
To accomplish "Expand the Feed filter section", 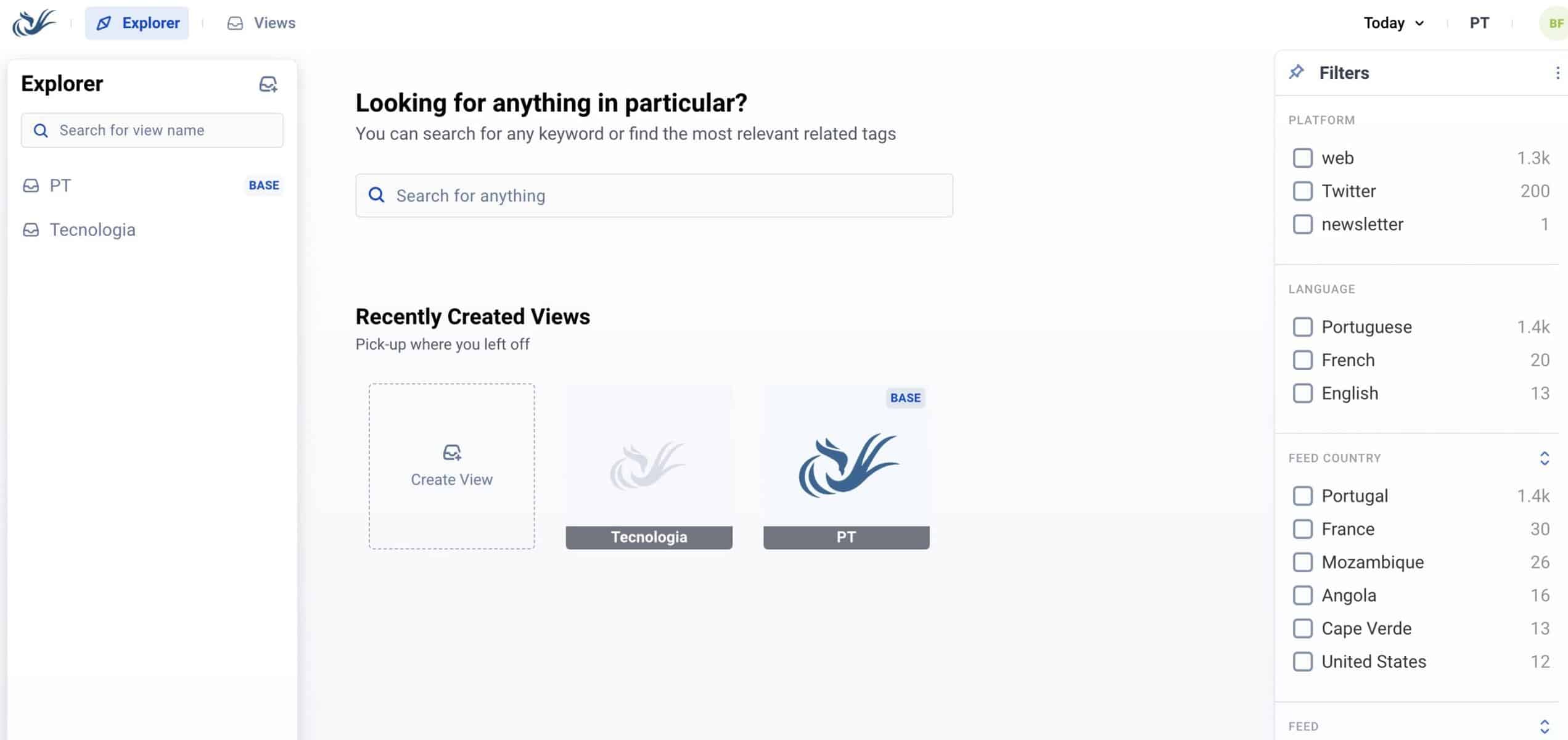I will click(1544, 726).
